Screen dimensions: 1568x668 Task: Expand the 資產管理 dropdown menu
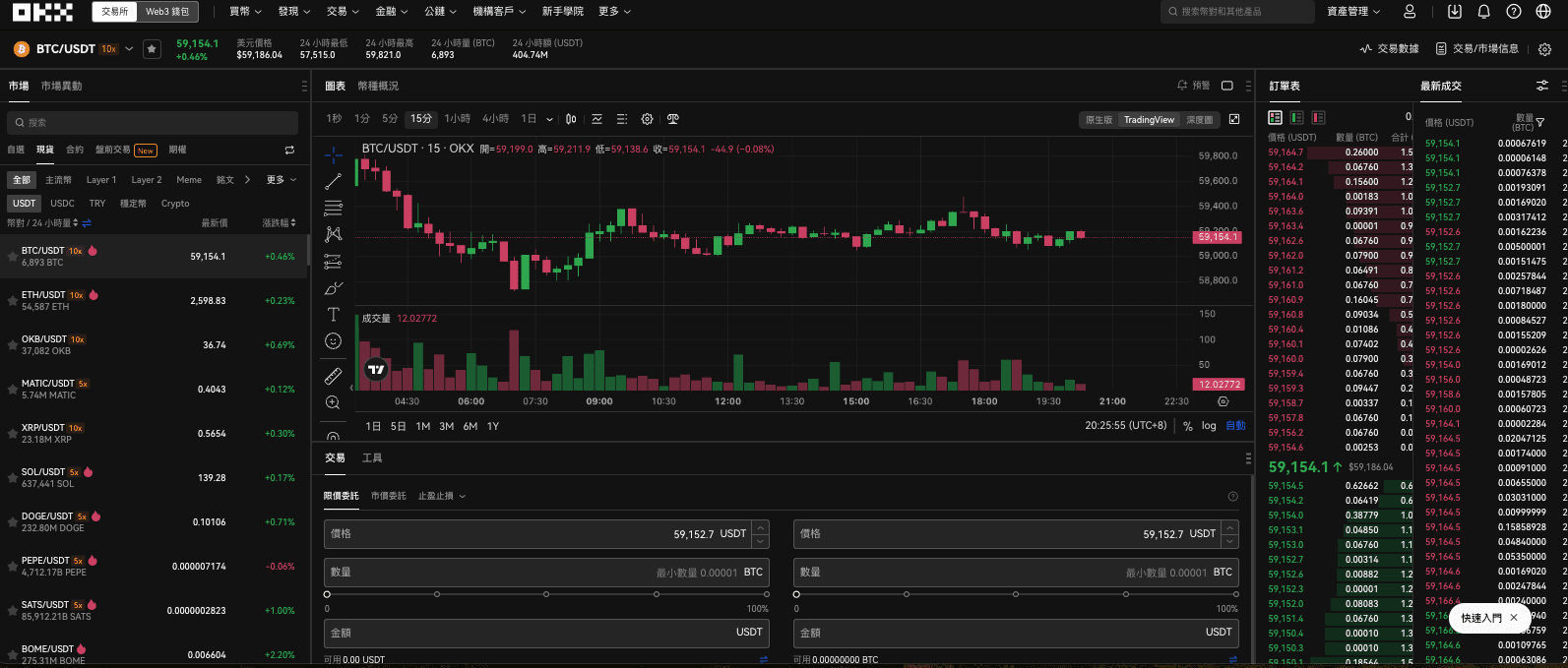pos(1353,12)
